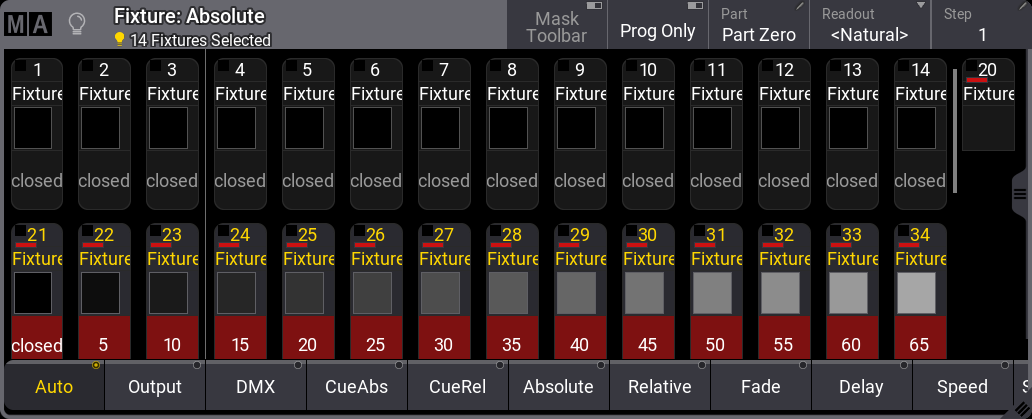The height and width of the screenshot is (419, 1032).
Task: Select fixture 34 tile showing 65
Action: (x=920, y=291)
